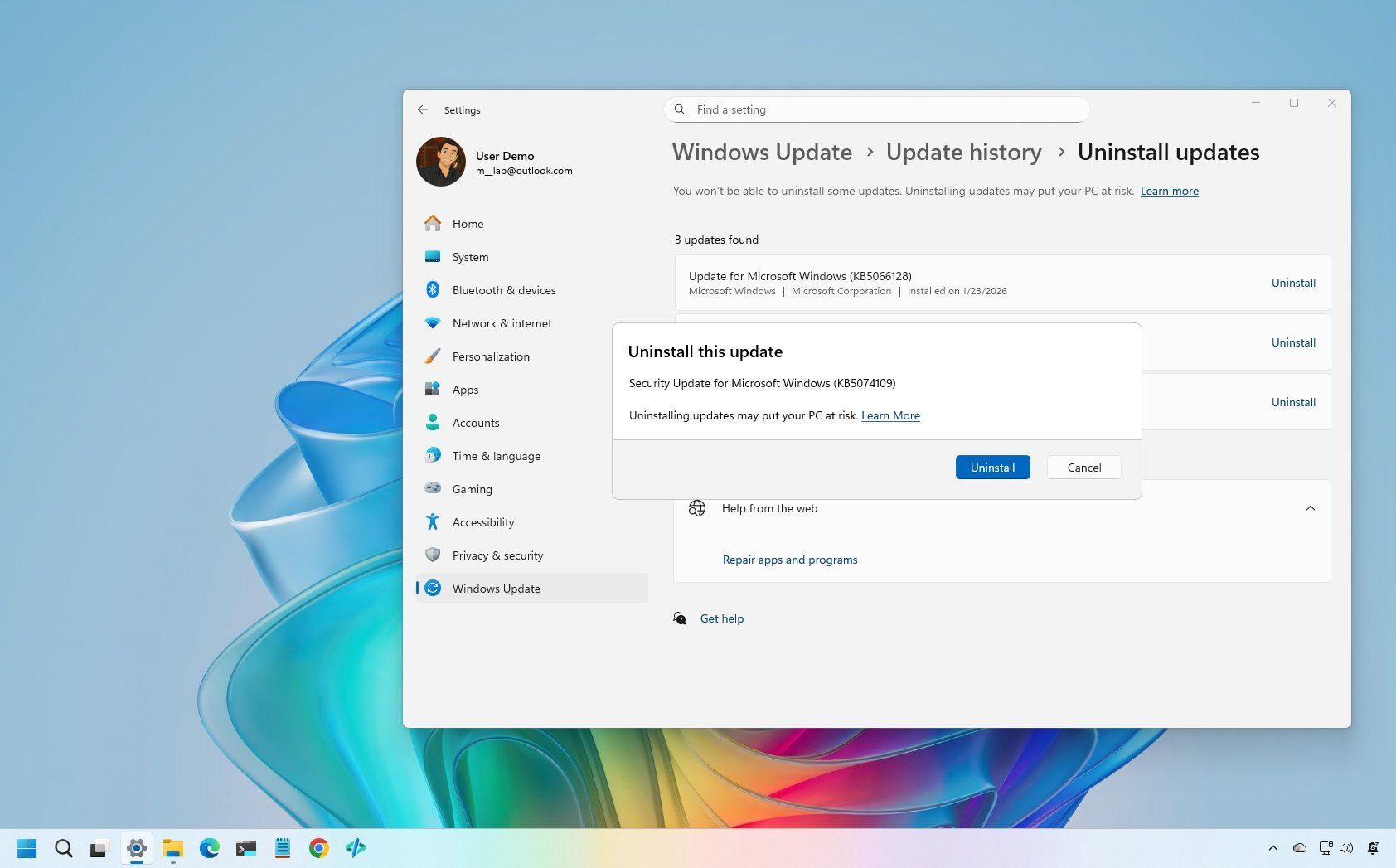Open the volume control in system tray
Screen dimensions: 1396x868
pyautogui.click(x=1347, y=848)
